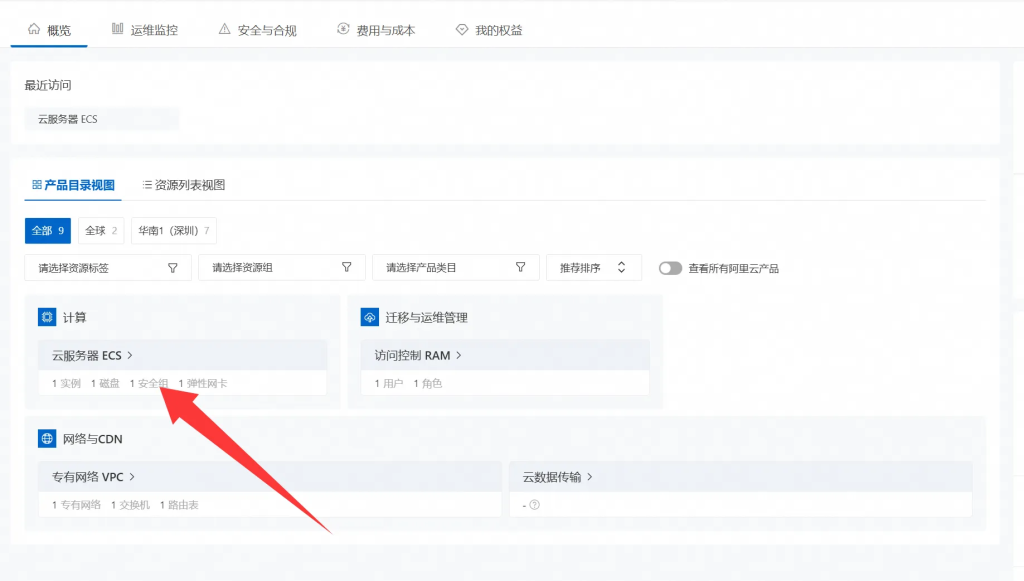Open recently visited 云服务器 ECS
The height and width of the screenshot is (581, 1024).
68,119
